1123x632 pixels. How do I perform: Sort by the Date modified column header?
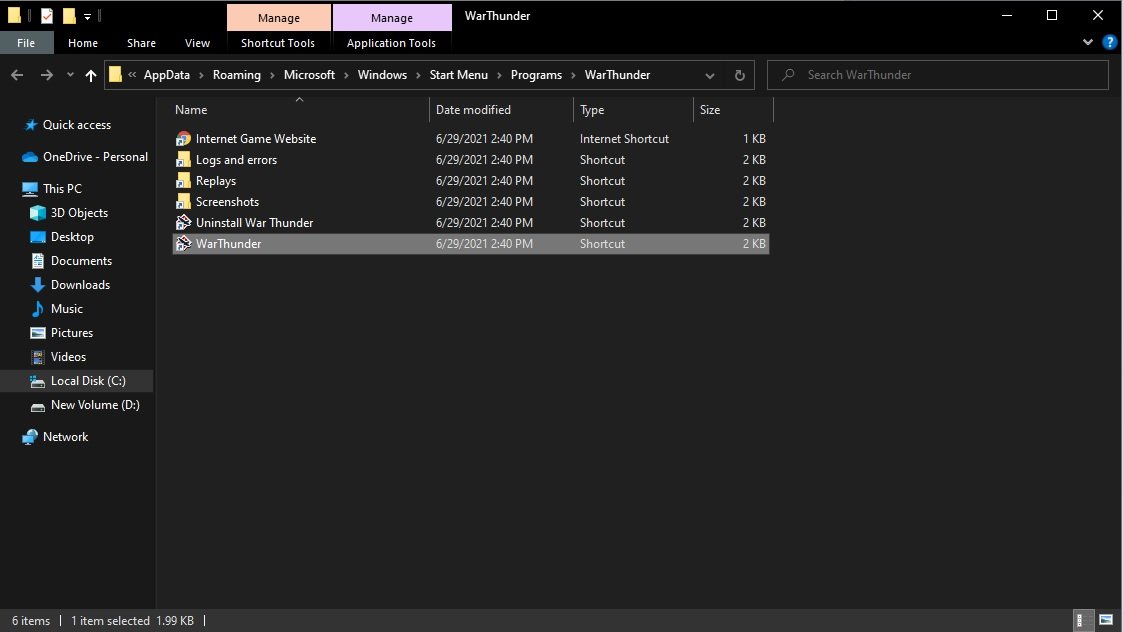click(x=473, y=110)
